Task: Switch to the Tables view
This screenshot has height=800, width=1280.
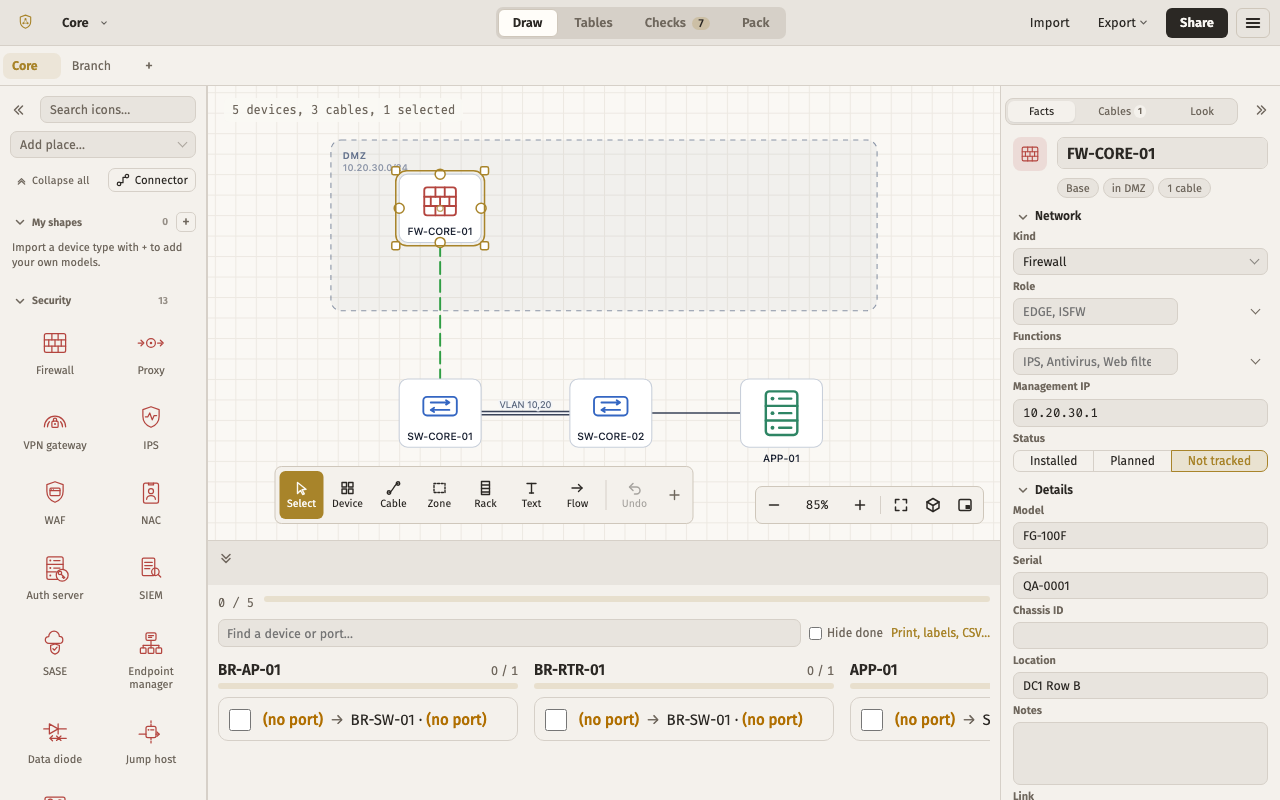Action: click(x=593, y=23)
